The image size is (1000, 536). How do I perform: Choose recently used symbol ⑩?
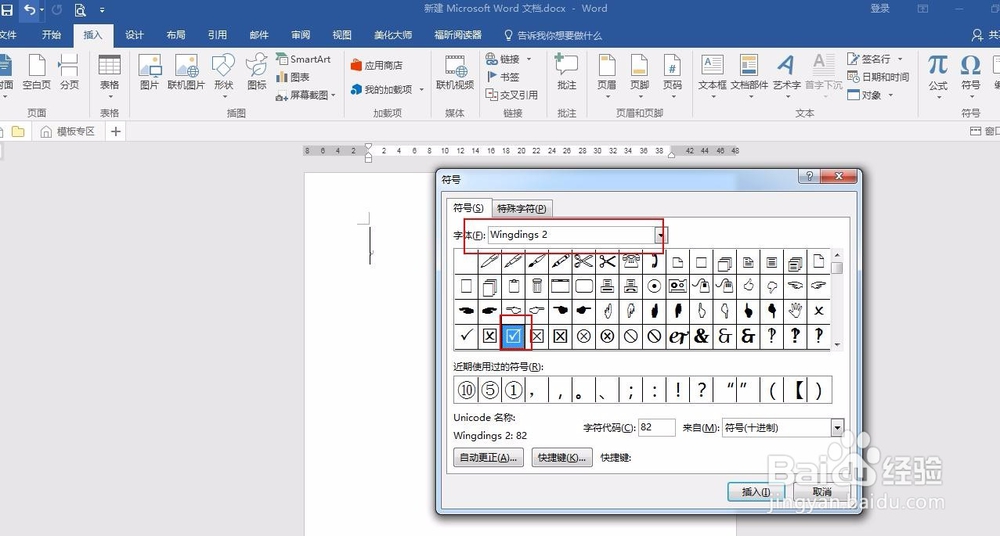pyautogui.click(x=466, y=389)
